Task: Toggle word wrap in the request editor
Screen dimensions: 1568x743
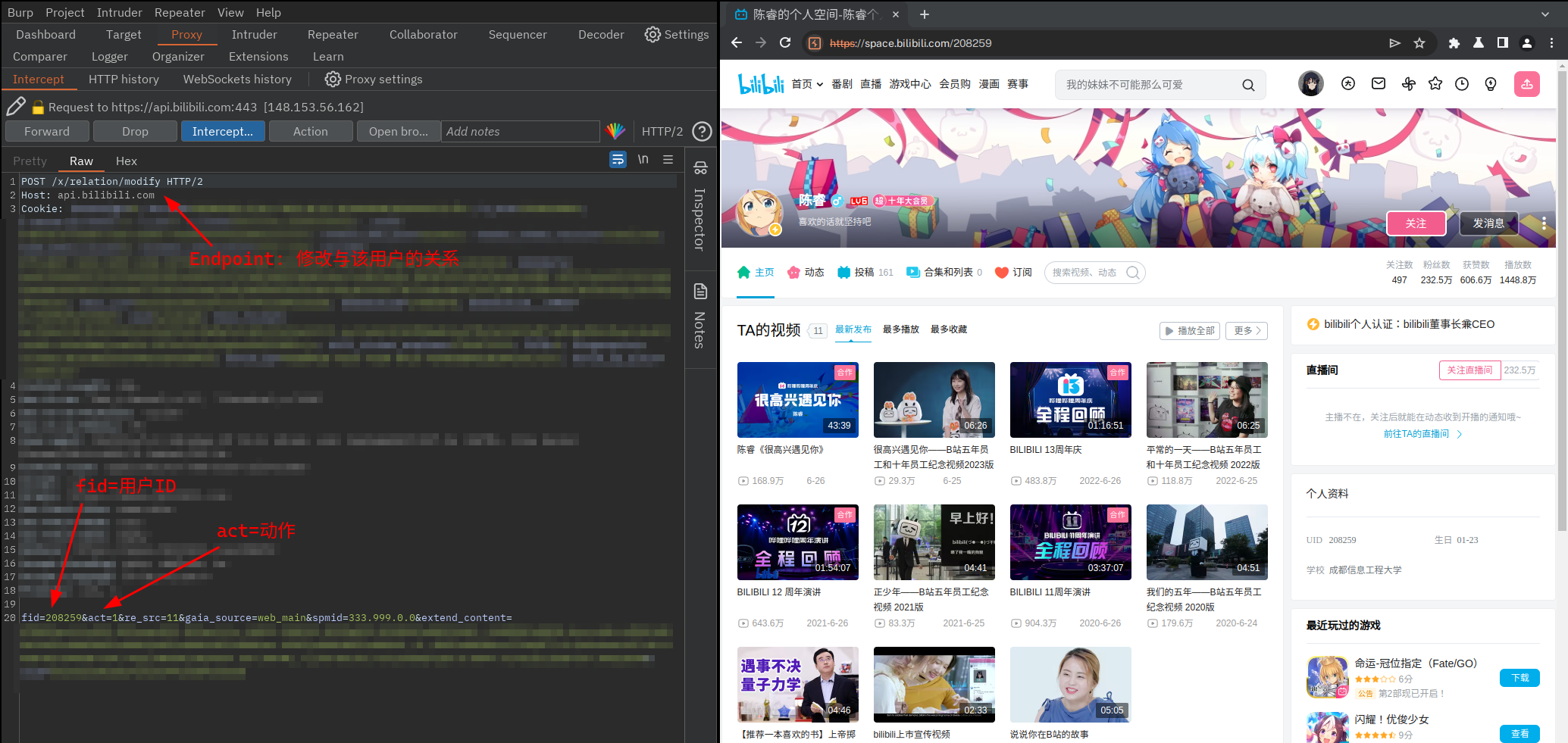Action: (618, 160)
